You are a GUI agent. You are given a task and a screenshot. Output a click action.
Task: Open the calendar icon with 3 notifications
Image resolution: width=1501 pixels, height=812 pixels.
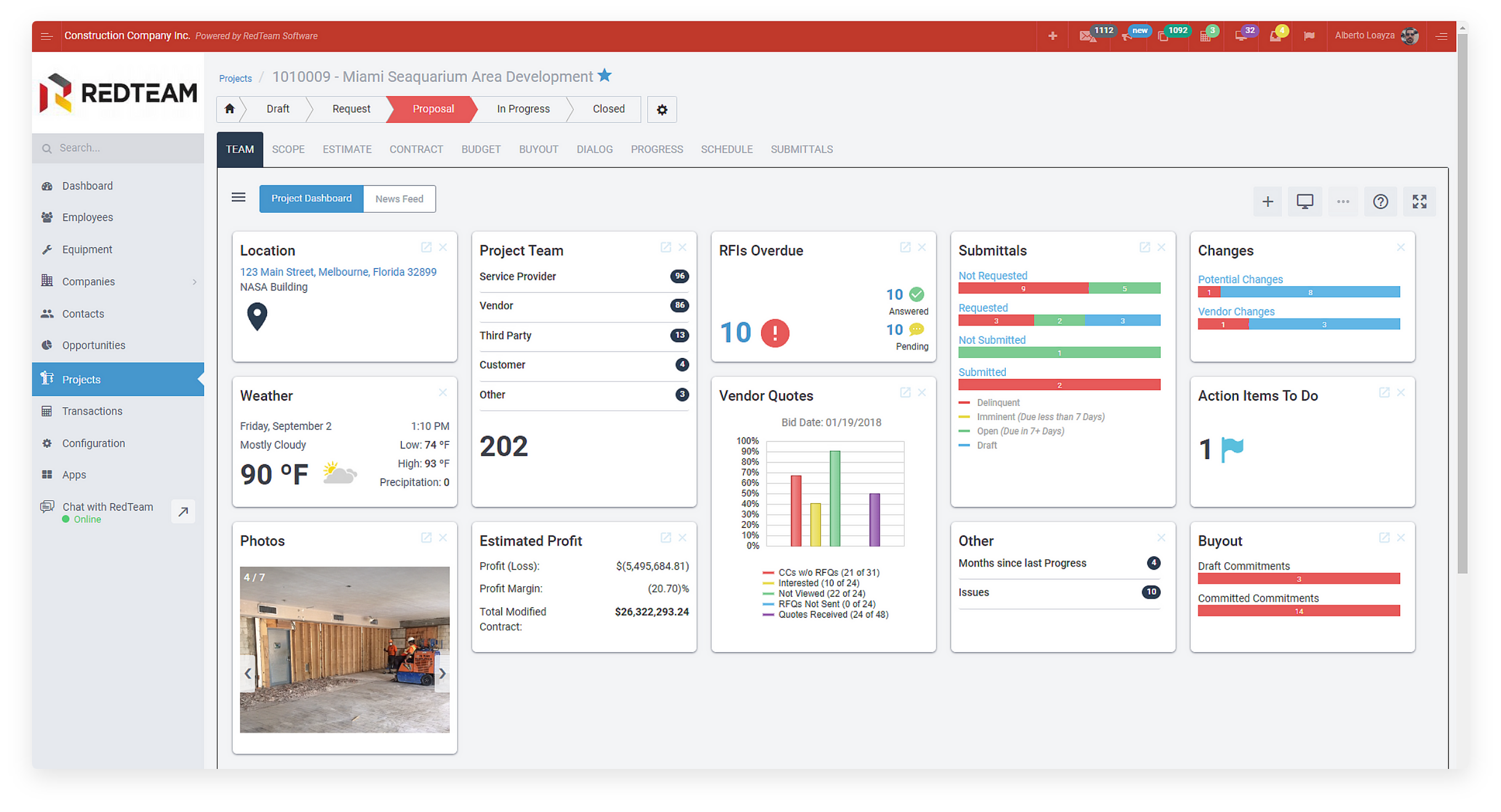point(1207,35)
